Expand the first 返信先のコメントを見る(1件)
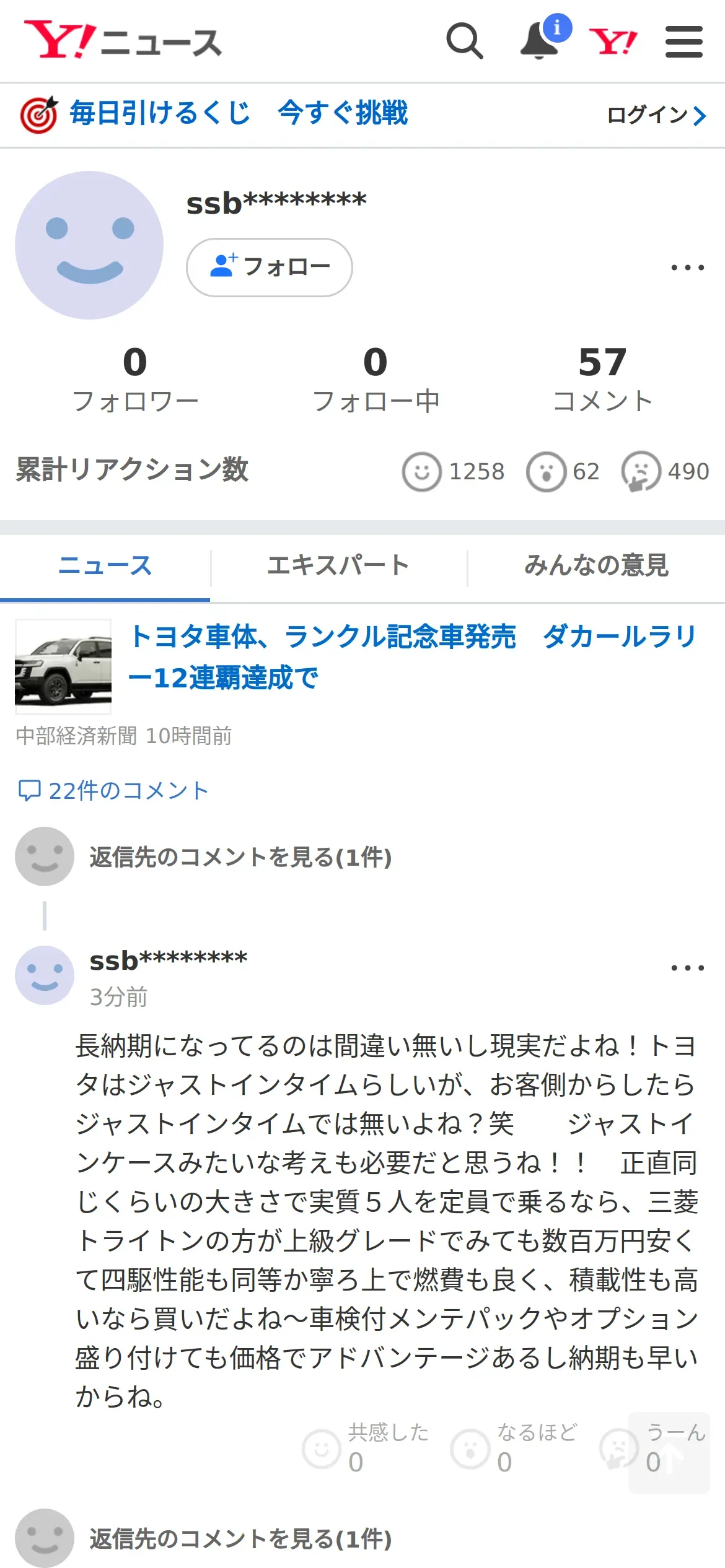The height and width of the screenshot is (1568, 725). pyautogui.click(x=240, y=857)
